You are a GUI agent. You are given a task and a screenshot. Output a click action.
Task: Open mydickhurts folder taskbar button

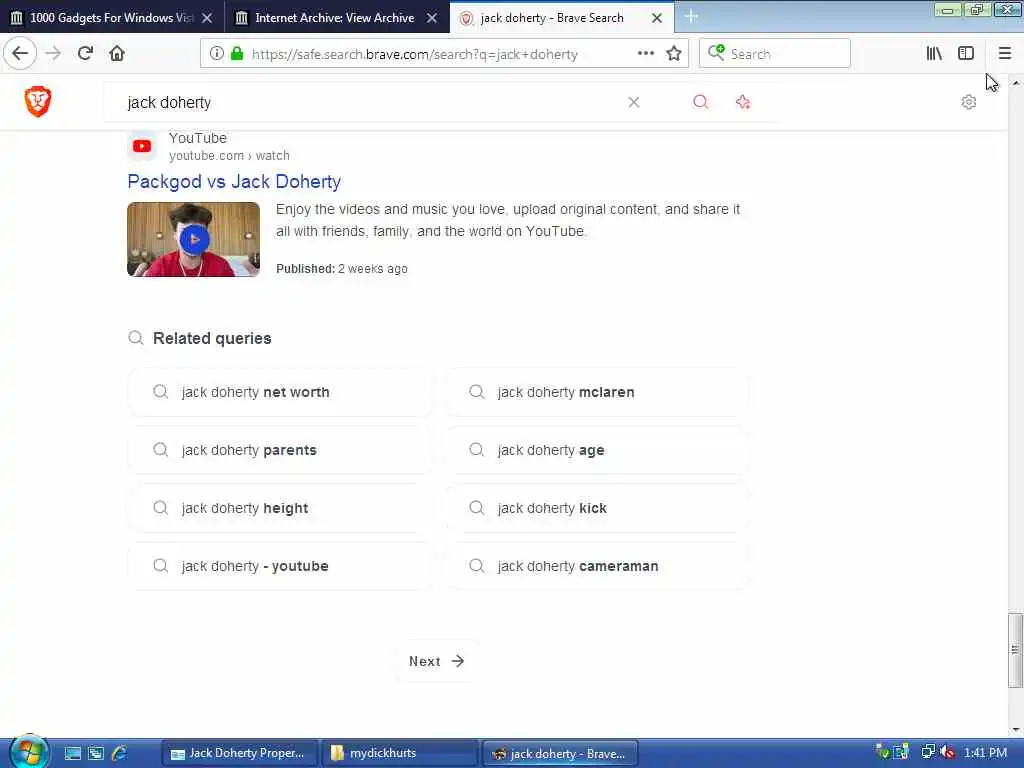400,753
